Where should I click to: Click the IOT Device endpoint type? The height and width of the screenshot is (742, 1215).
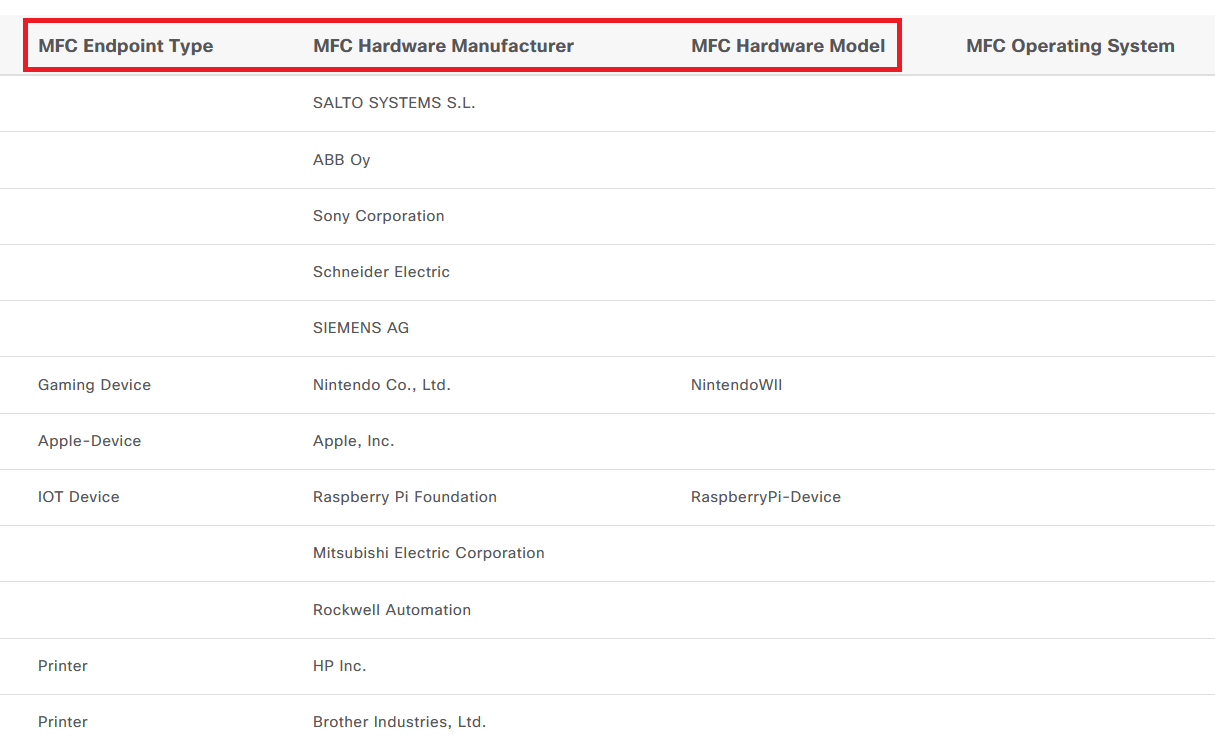(78, 496)
